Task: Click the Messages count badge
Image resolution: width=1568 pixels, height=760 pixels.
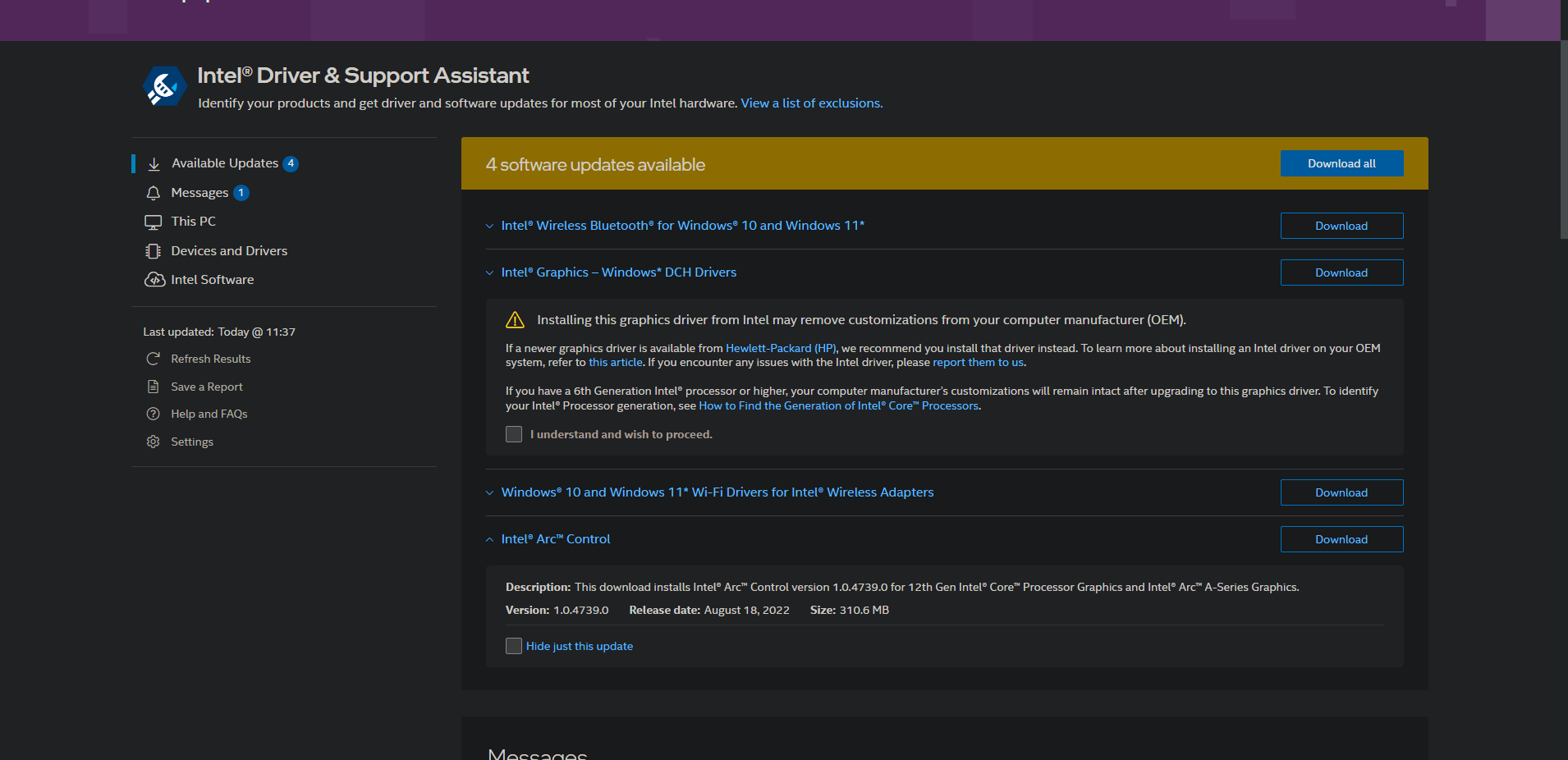Action: tap(241, 193)
